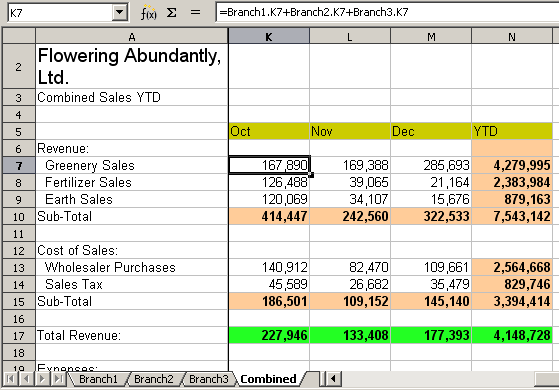The width and height of the screenshot is (559, 390).
Task: Open the Branch3 sheet tab
Action: coord(209,379)
